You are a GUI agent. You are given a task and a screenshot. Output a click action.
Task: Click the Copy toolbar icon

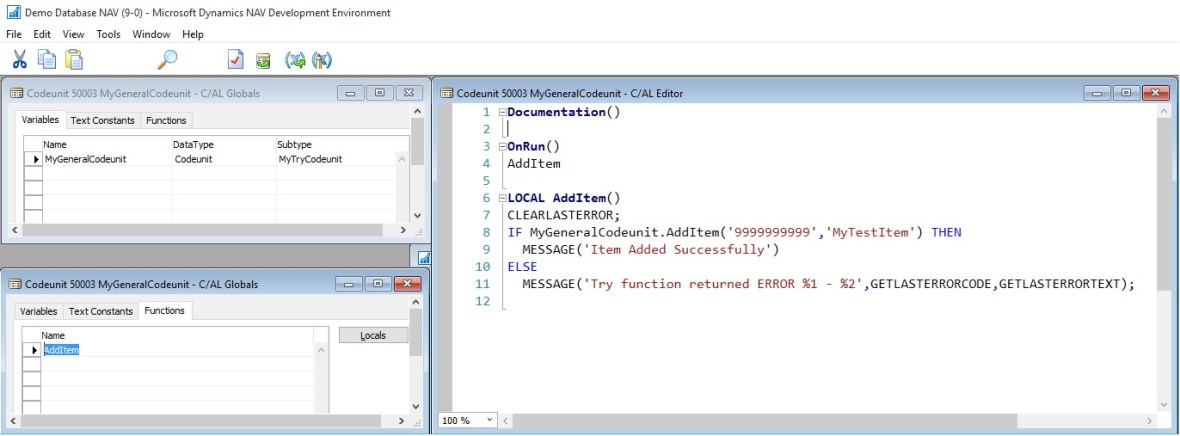[47, 60]
